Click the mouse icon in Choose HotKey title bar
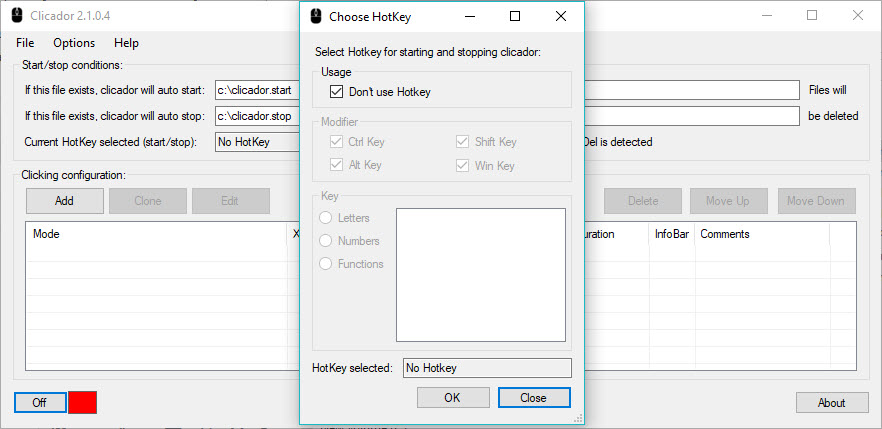This screenshot has height=429, width=882. [316, 16]
